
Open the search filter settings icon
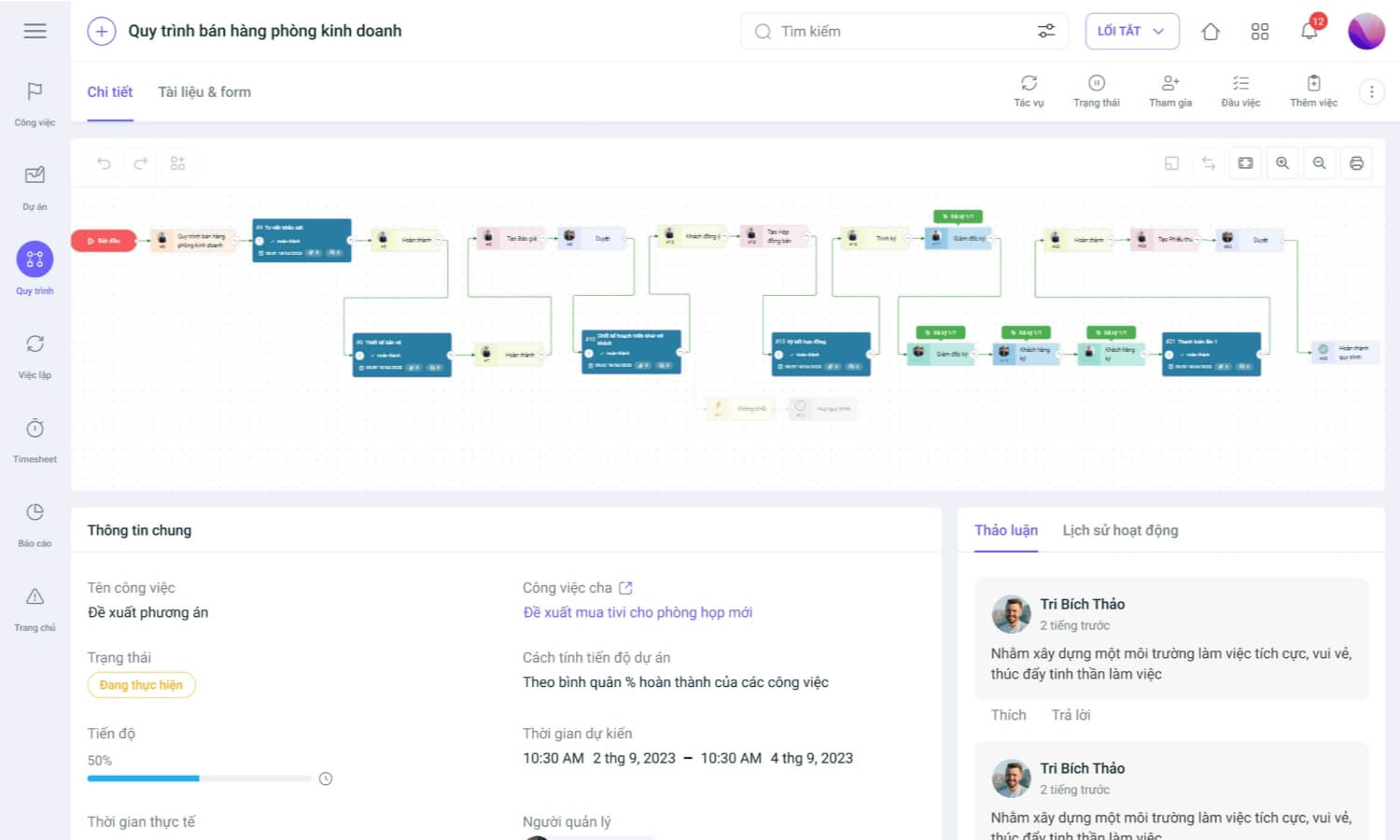[1046, 31]
